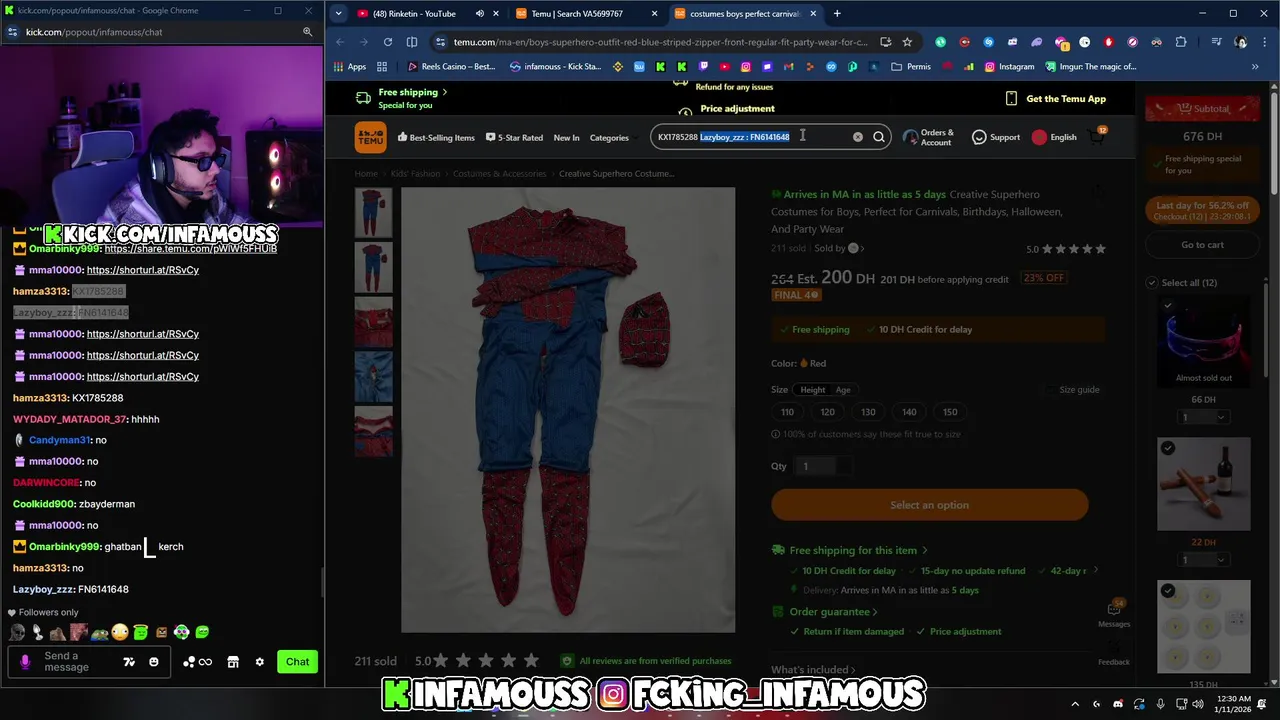
Task: Click the Temu logo home icon
Action: pyautogui.click(x=370, y=137)
